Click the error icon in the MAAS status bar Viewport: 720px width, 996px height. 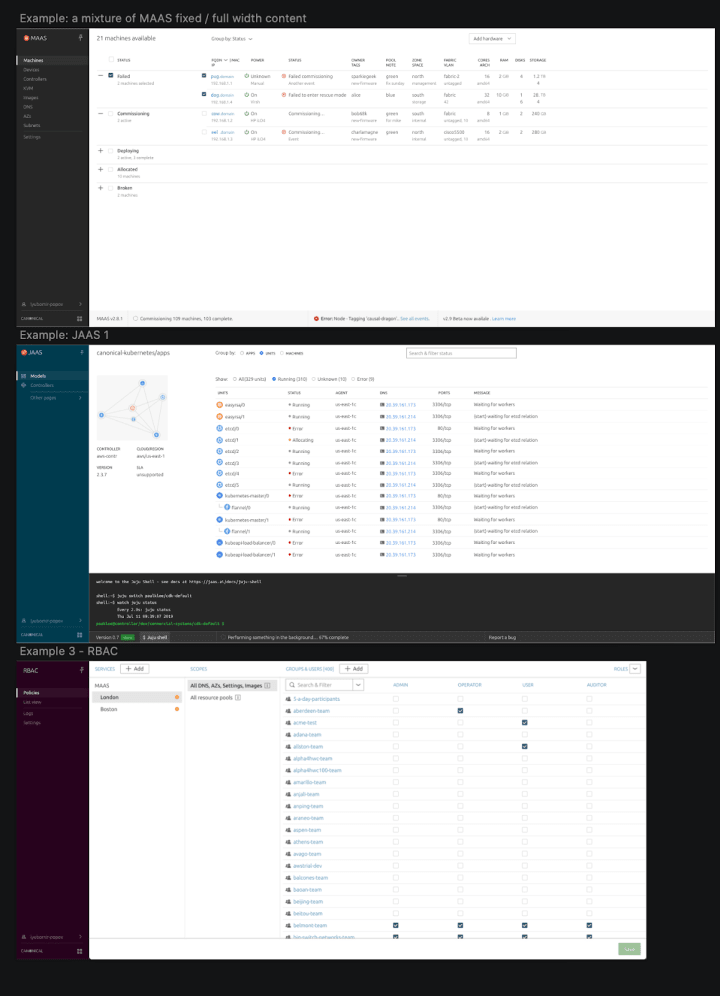(316, 318)
